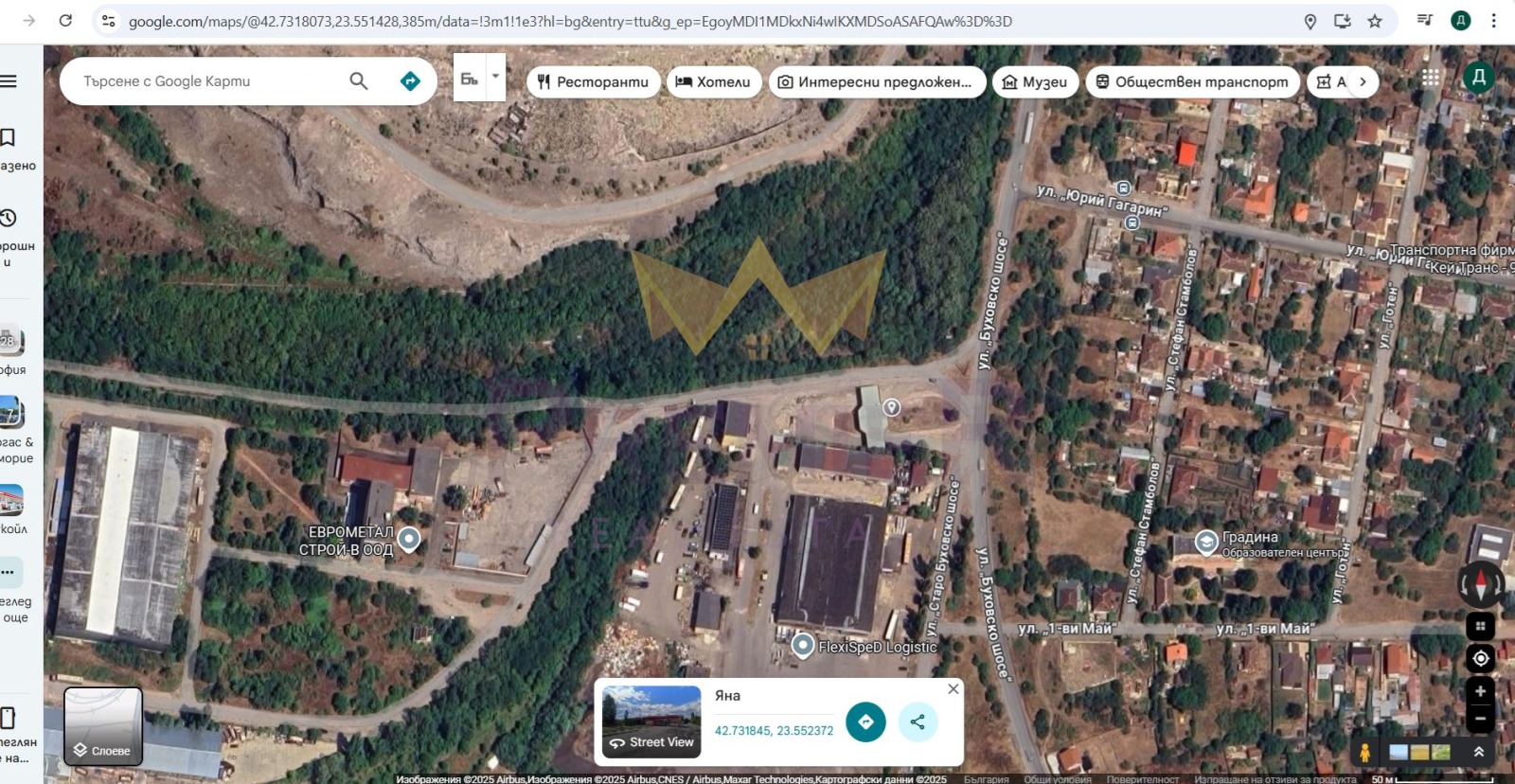Zoom in with the plus button

pos(1480,692)
